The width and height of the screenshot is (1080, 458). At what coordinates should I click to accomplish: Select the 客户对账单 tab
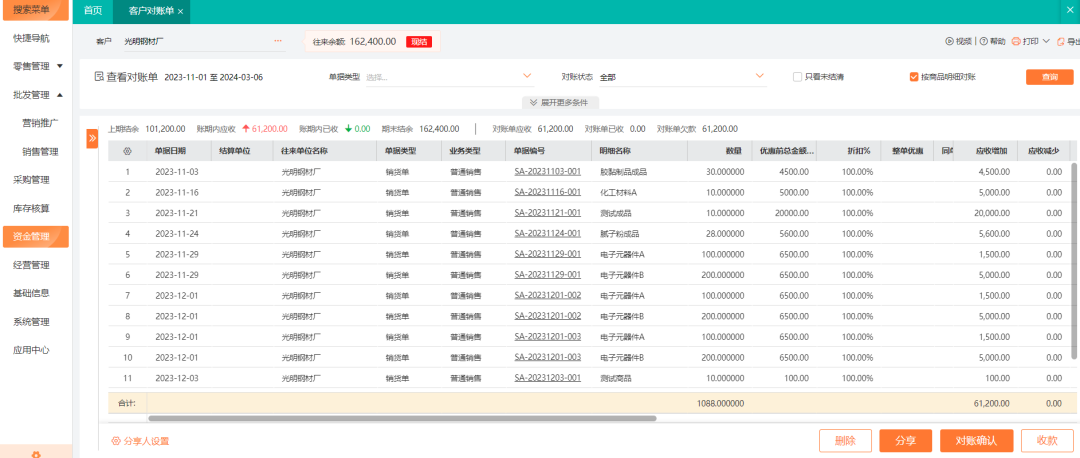[x=151, y=12]
